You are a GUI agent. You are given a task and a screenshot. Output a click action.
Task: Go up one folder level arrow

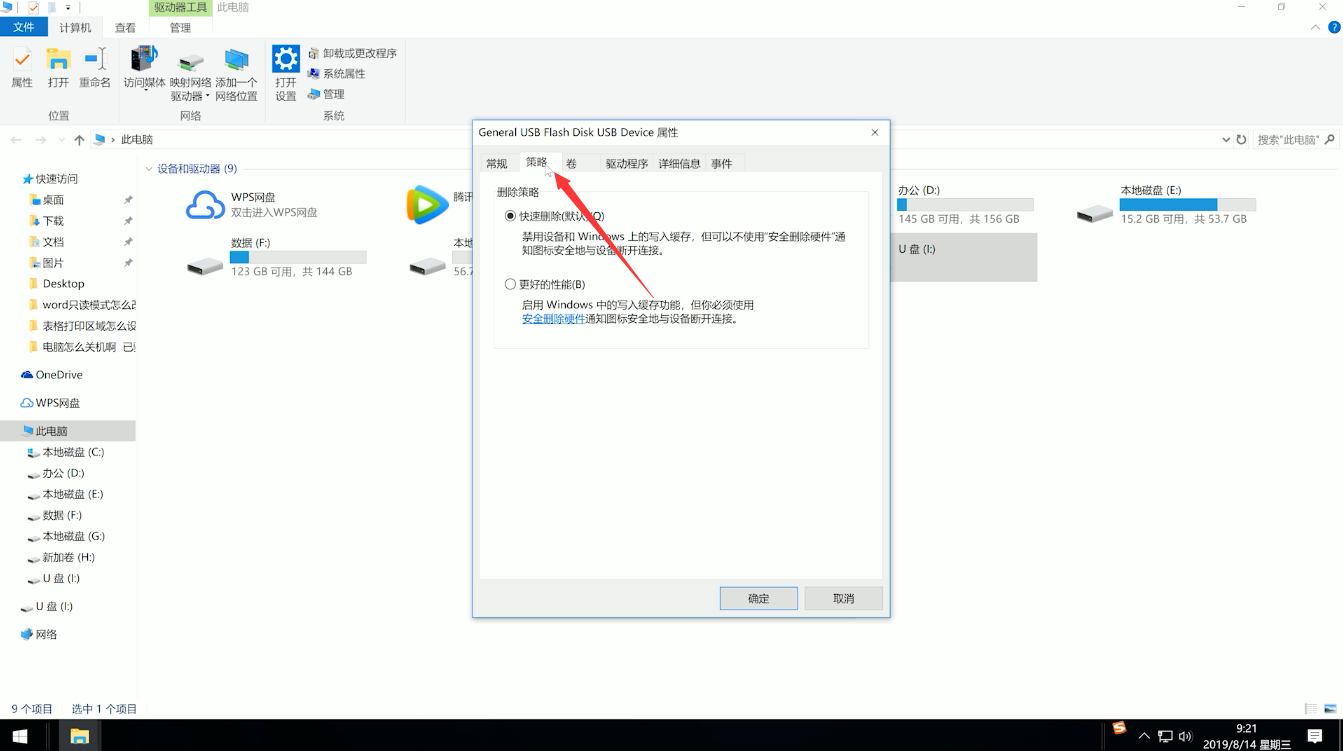click(x=79, y=140)
